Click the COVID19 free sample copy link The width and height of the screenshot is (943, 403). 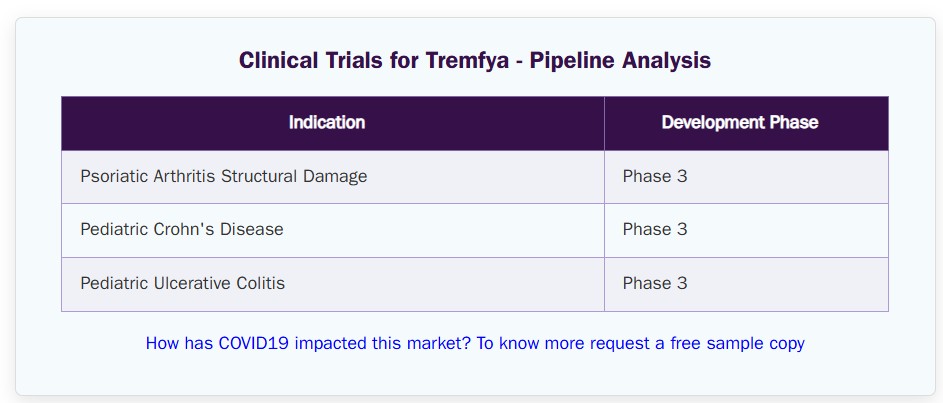(475, 343)
